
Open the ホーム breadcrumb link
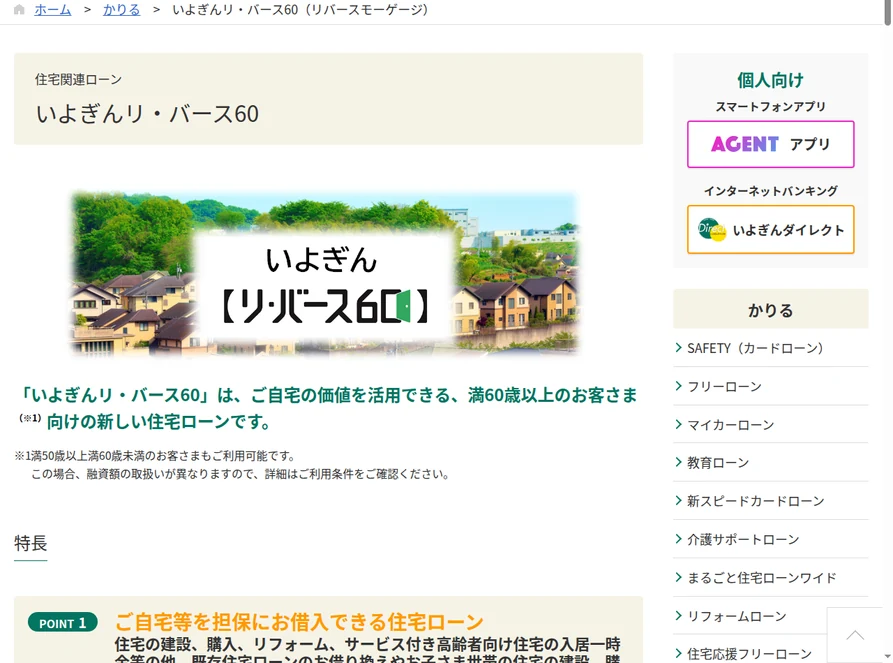point(52,10)
